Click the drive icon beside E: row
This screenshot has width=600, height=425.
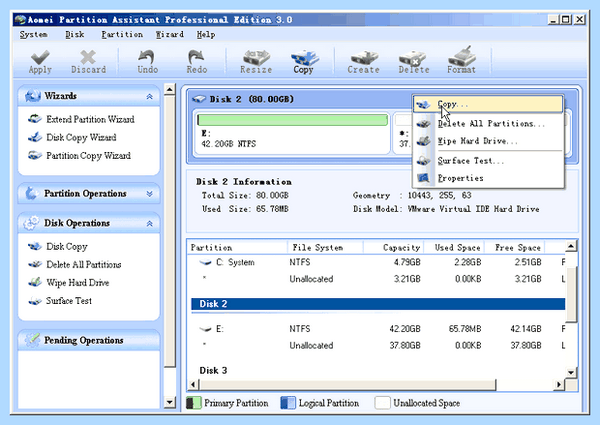(x=205, y=329)
